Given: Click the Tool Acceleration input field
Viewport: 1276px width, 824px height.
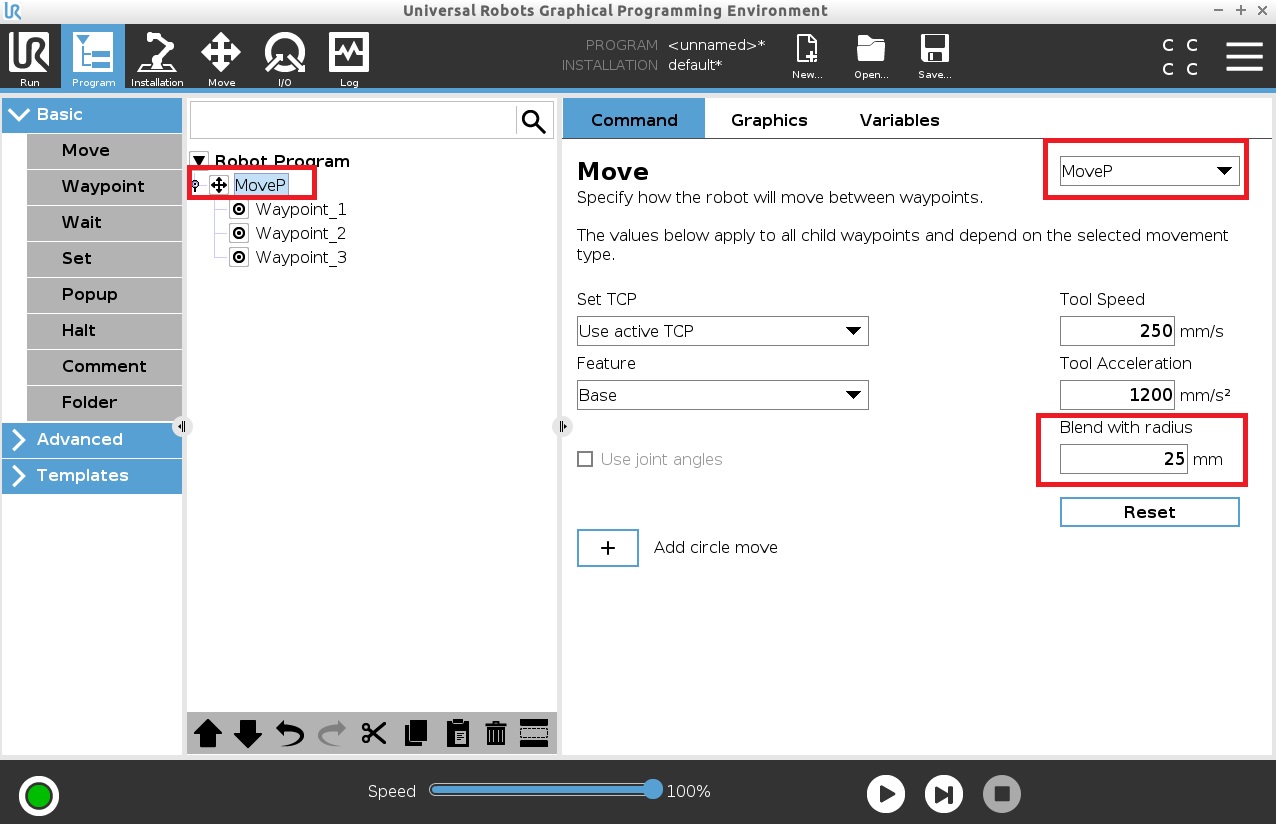Looking at the screenshot, I should click(1118, 395).
